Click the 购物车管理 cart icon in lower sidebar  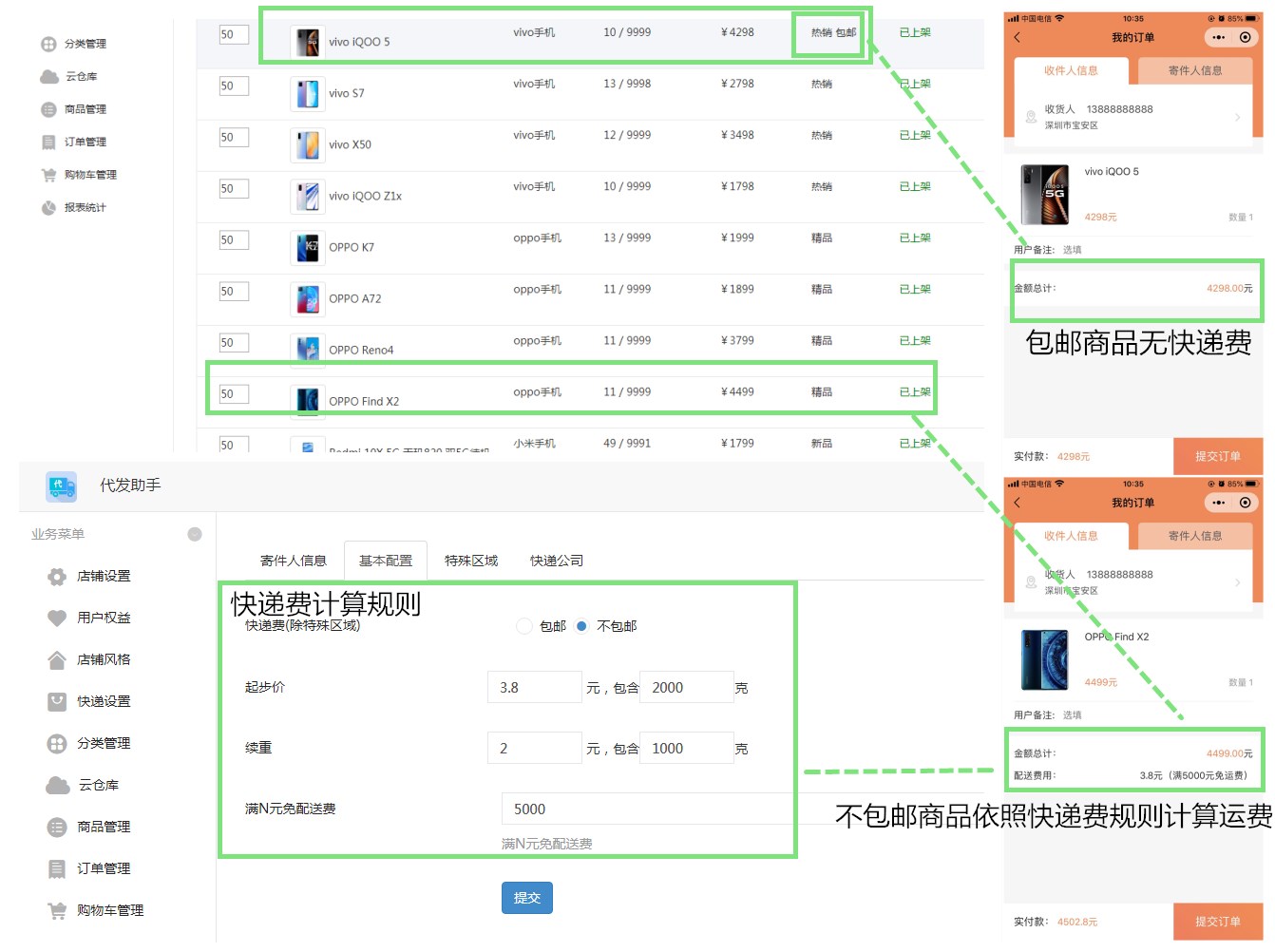point(57,911)
